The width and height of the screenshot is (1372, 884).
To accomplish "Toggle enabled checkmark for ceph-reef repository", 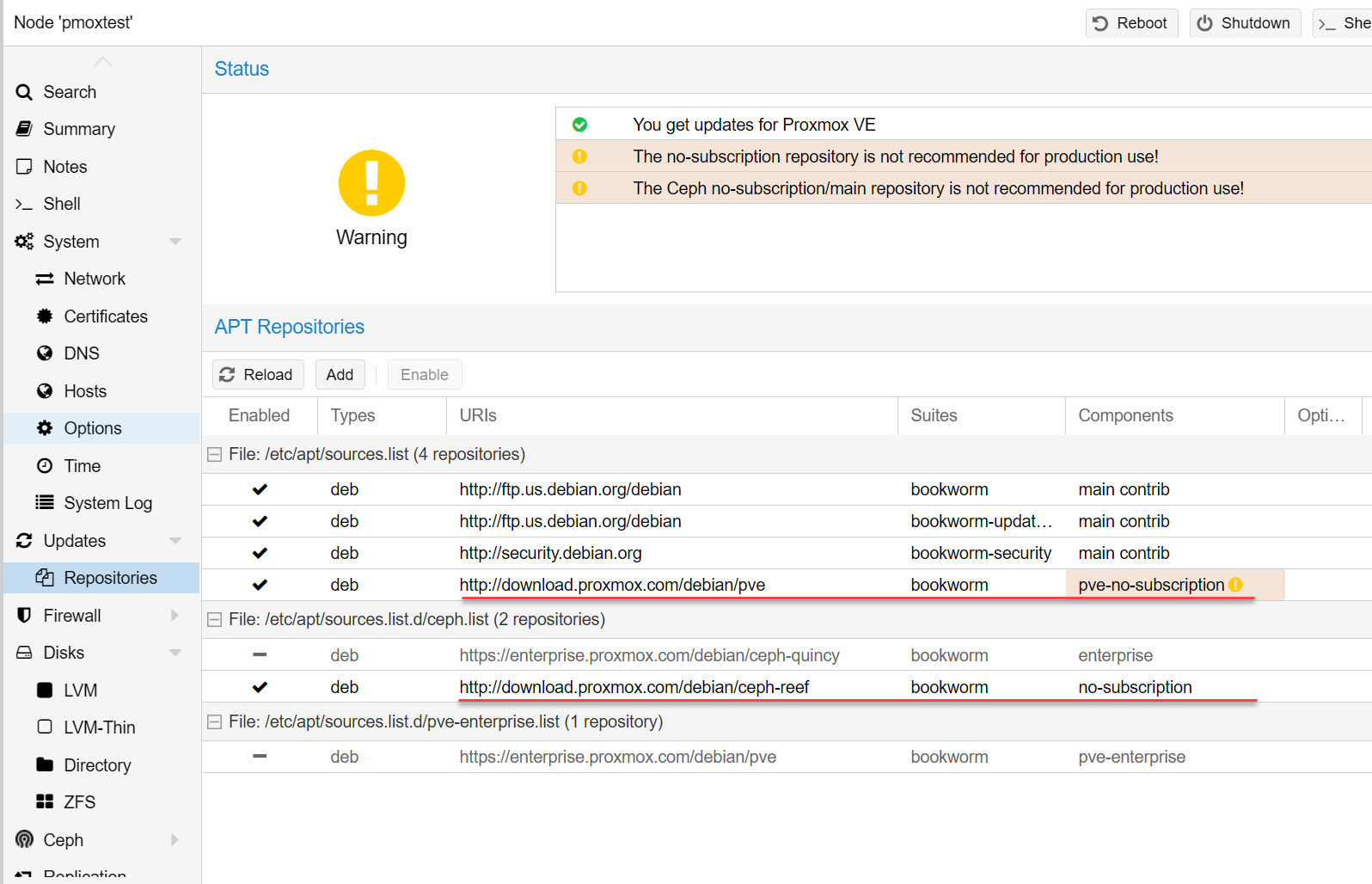I will click(x=260, y=687).
